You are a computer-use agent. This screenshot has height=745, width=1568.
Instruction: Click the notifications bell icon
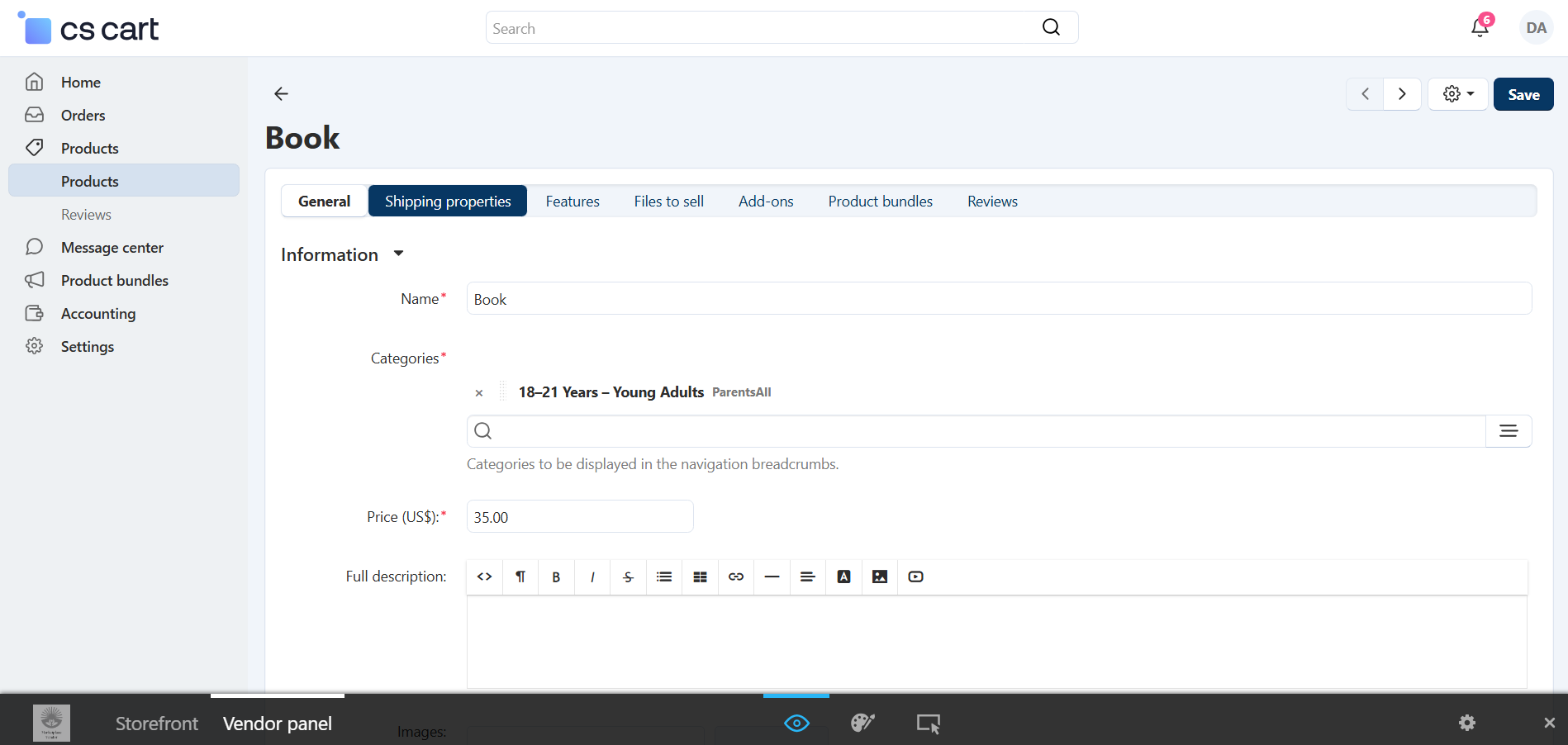click(1480, 28)
